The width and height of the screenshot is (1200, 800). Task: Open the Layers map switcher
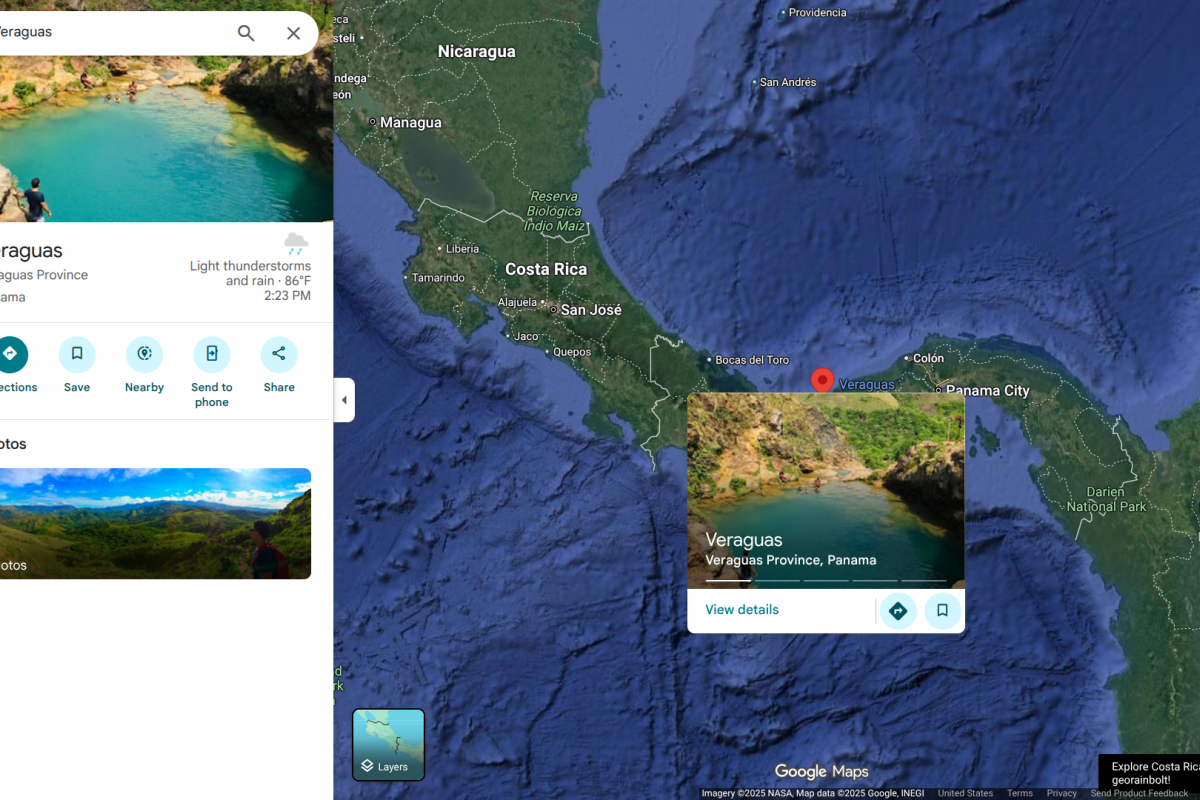point(388,744)
